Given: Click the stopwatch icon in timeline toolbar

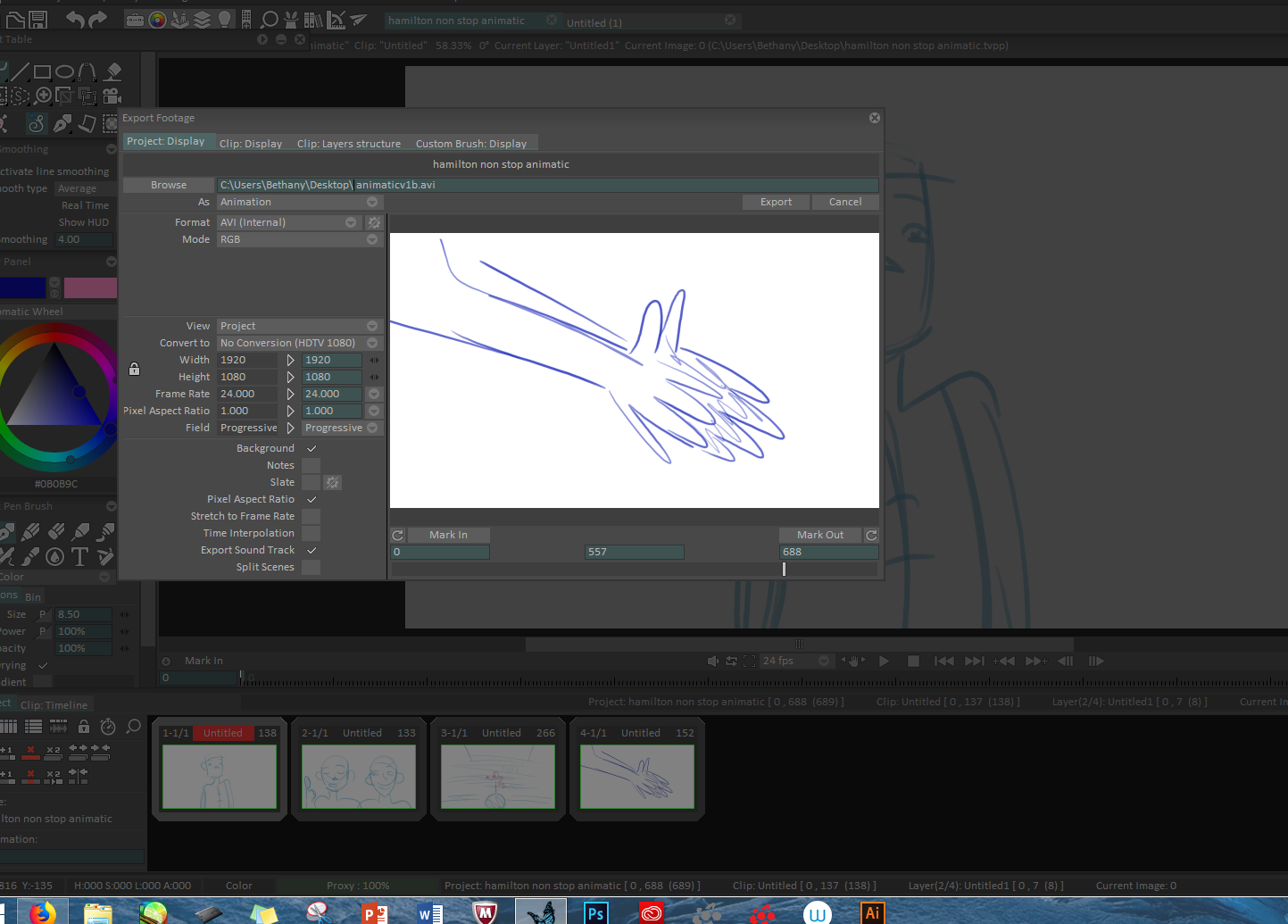Looking at the screenshot, I should coord(108,727).
